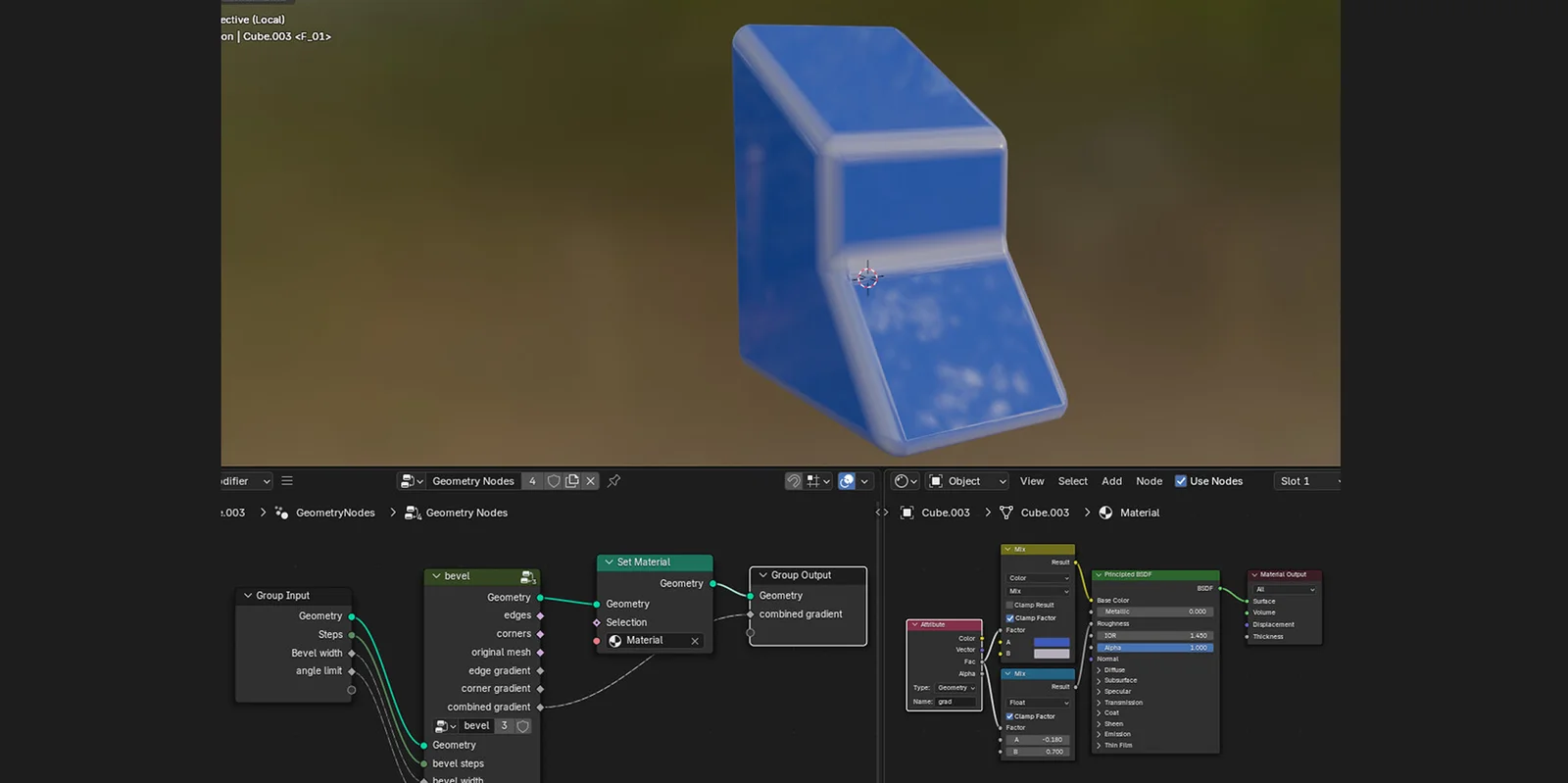
Task: Open the Color data type dropdown in Mix node
Action: (x=1039, y=578)
